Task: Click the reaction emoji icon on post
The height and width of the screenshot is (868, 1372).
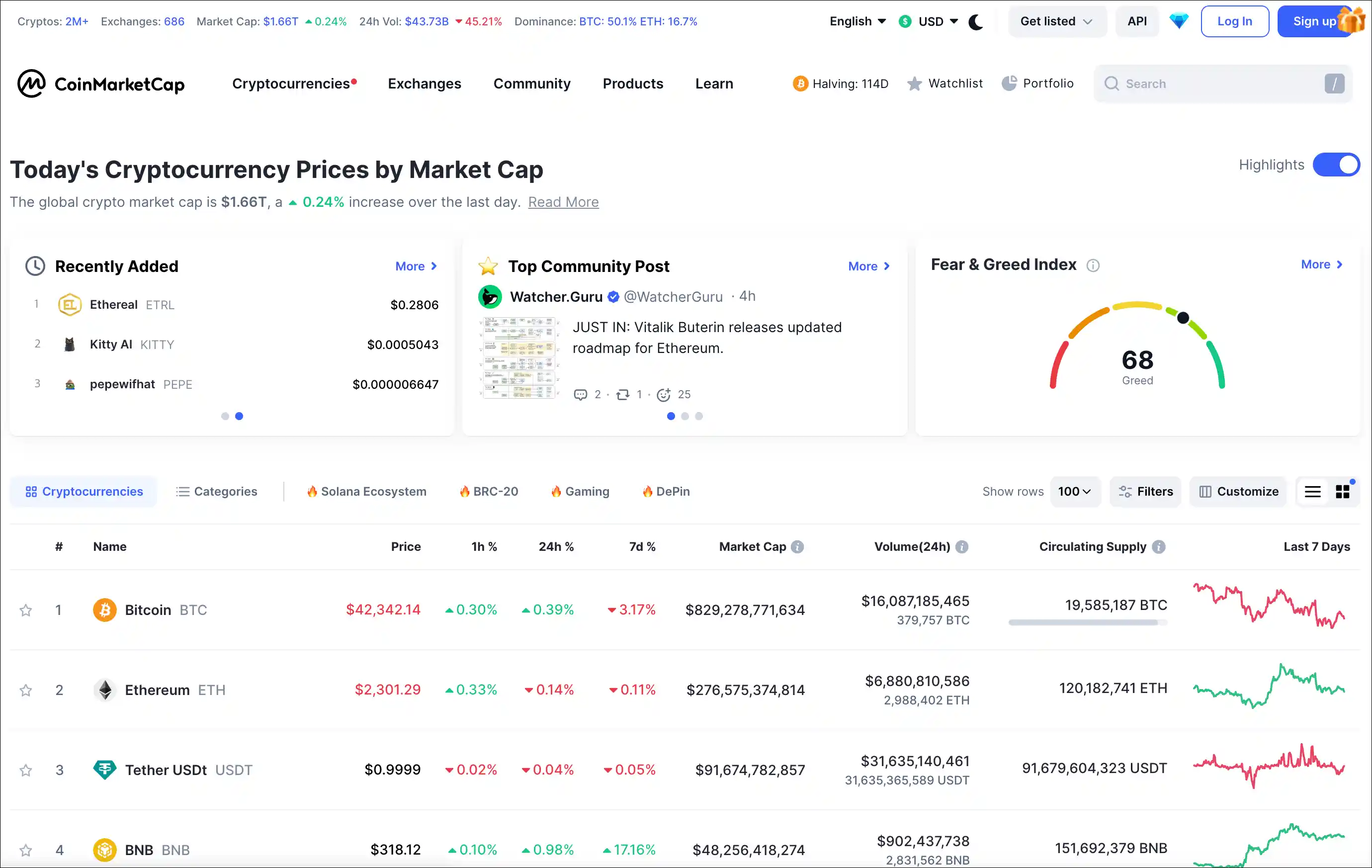Action: [663, 394]
